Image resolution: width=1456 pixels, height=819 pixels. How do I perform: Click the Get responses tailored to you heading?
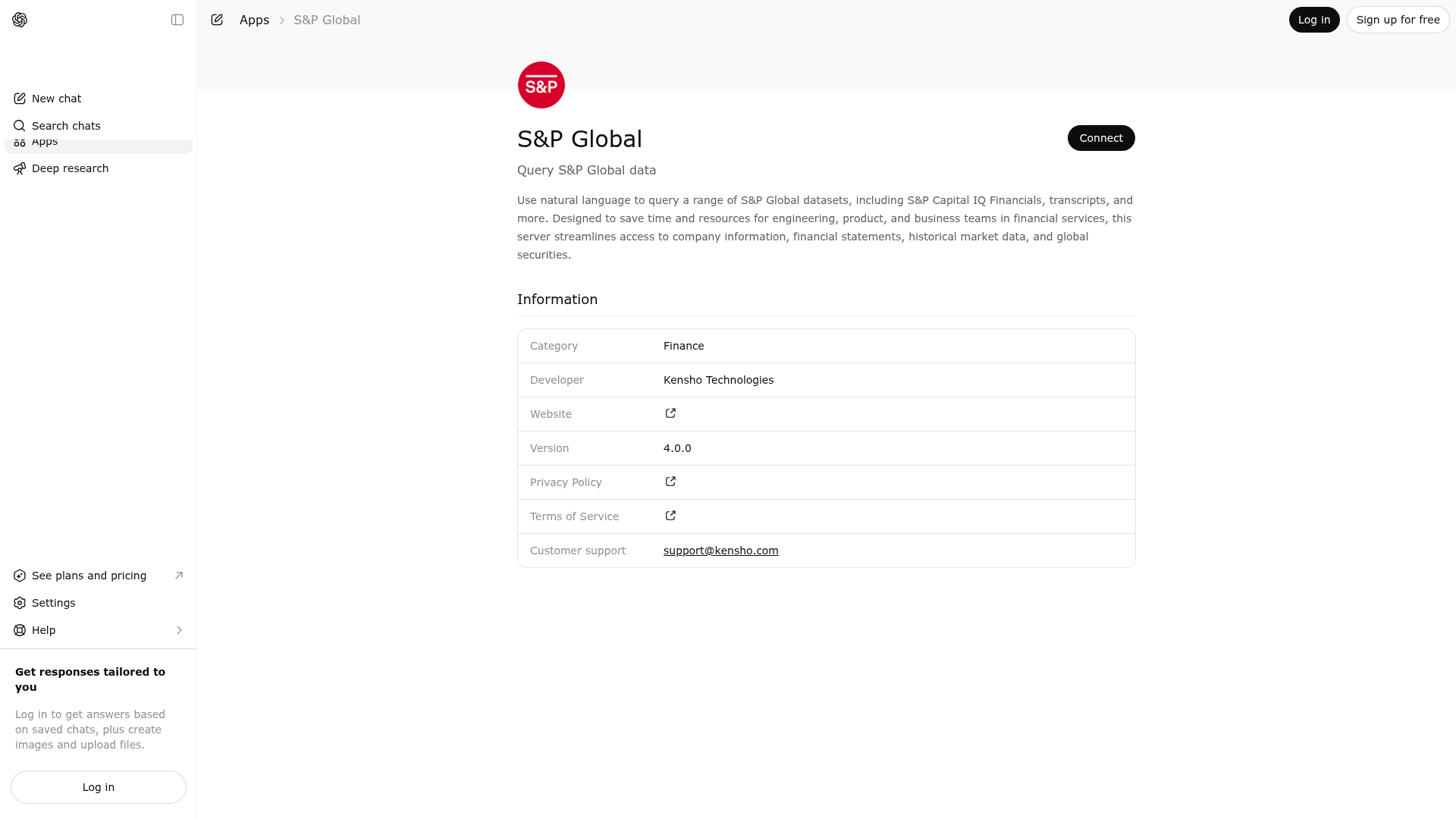tap(90, 679)
